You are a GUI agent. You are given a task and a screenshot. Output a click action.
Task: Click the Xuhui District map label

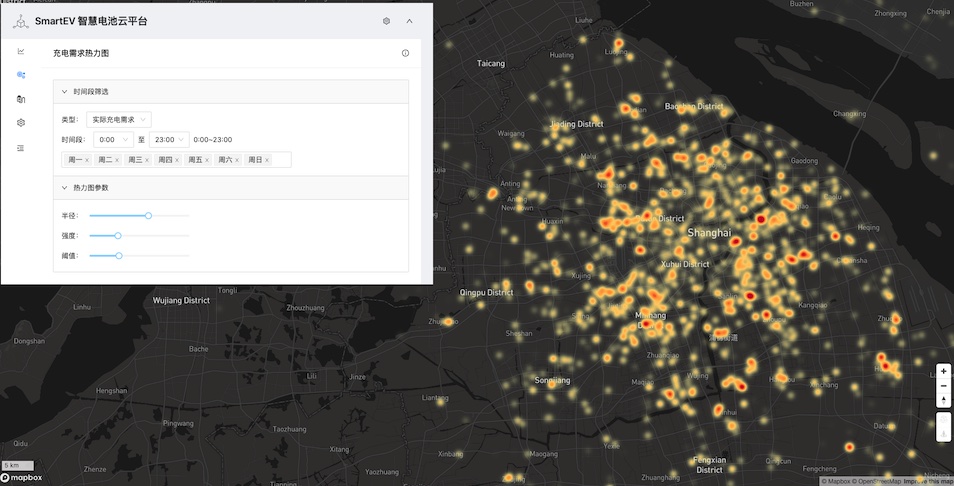[685, 265]
